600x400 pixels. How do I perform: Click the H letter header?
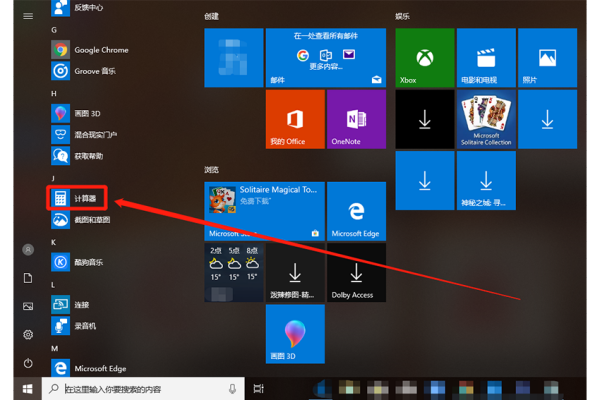54,93
